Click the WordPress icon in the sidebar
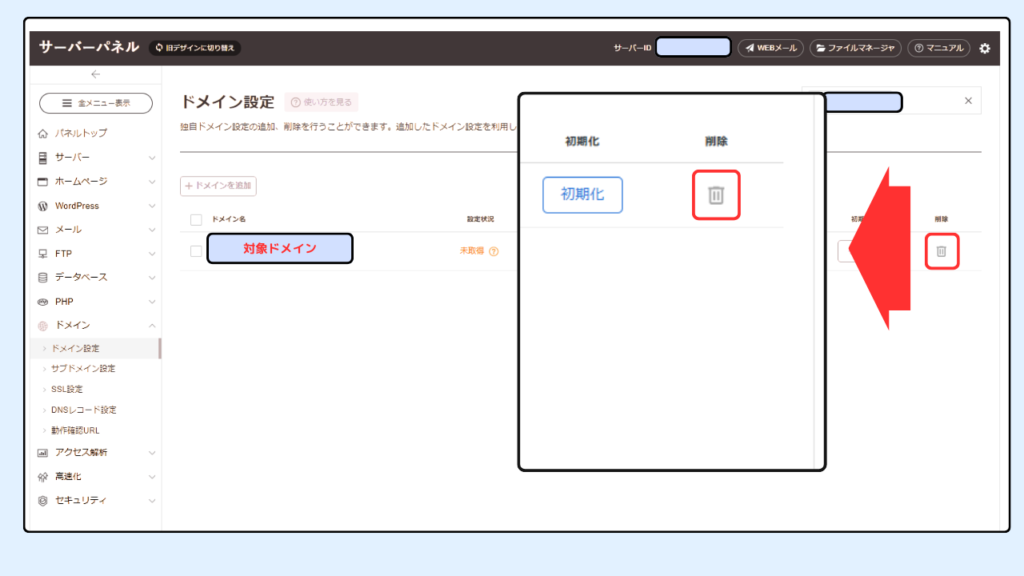This screenshot has width=1024, height=576. coord(43,205)
